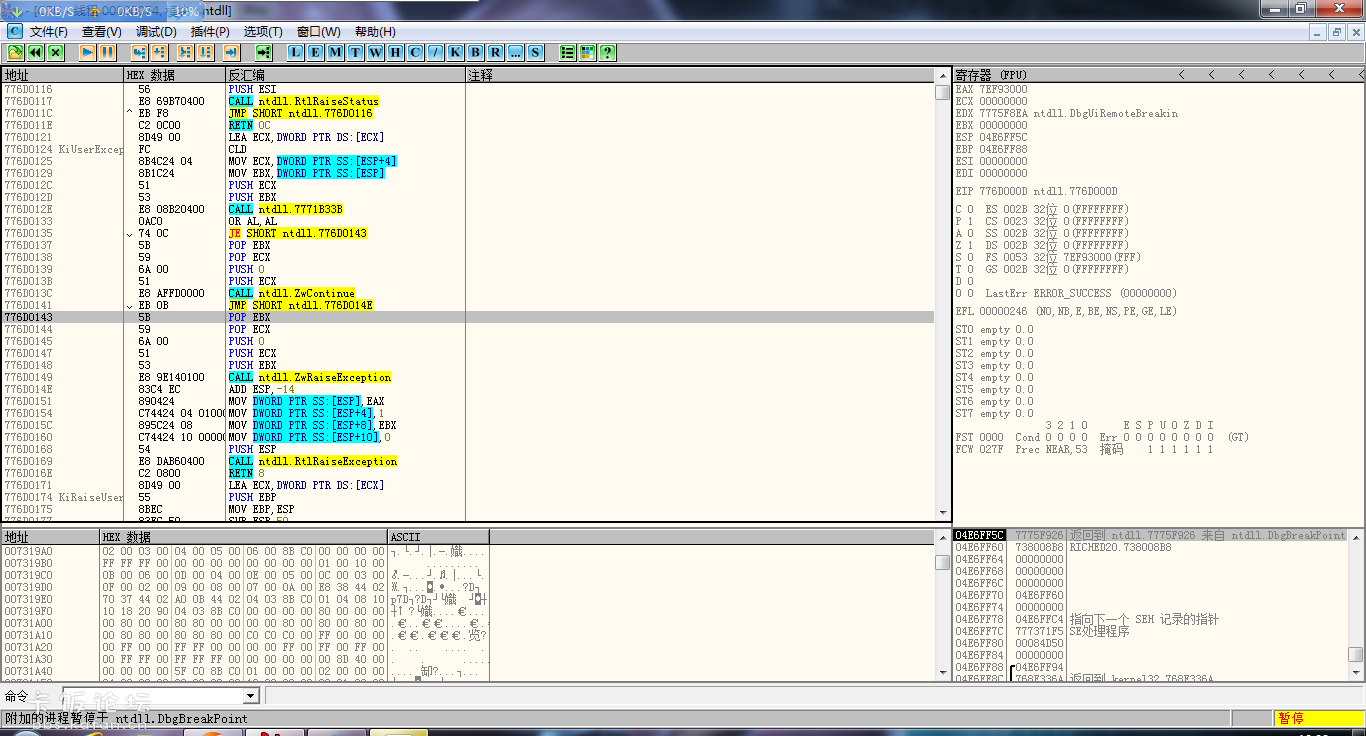Select the EFL 00000246 flags row
The height and width of the screenshot is (736, 1366).
click(1066, 311)
